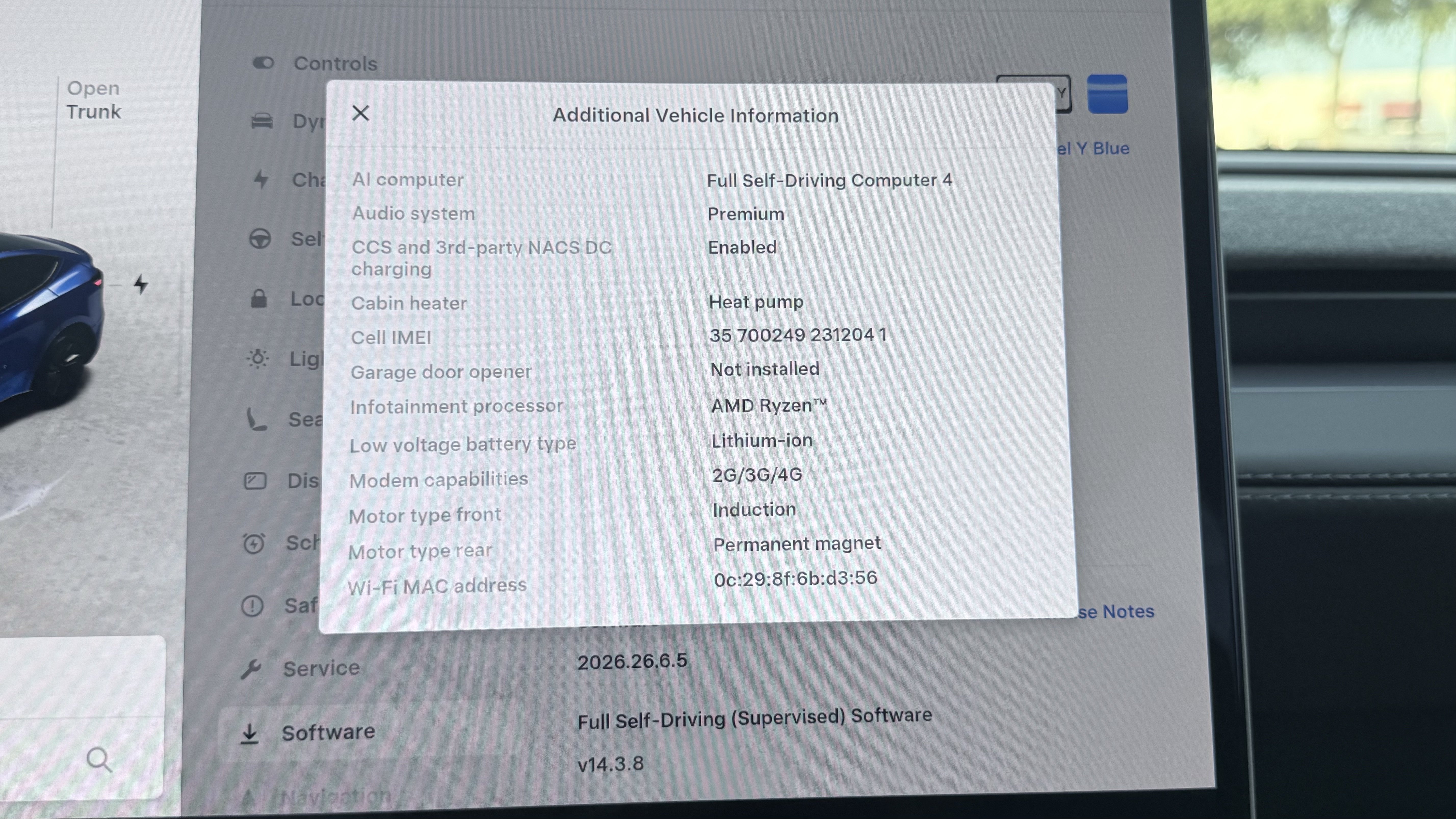Select the Cell IMEI number value
Image resolution: width=1456 pixels, height=819 pixels.
pos(798,335)
